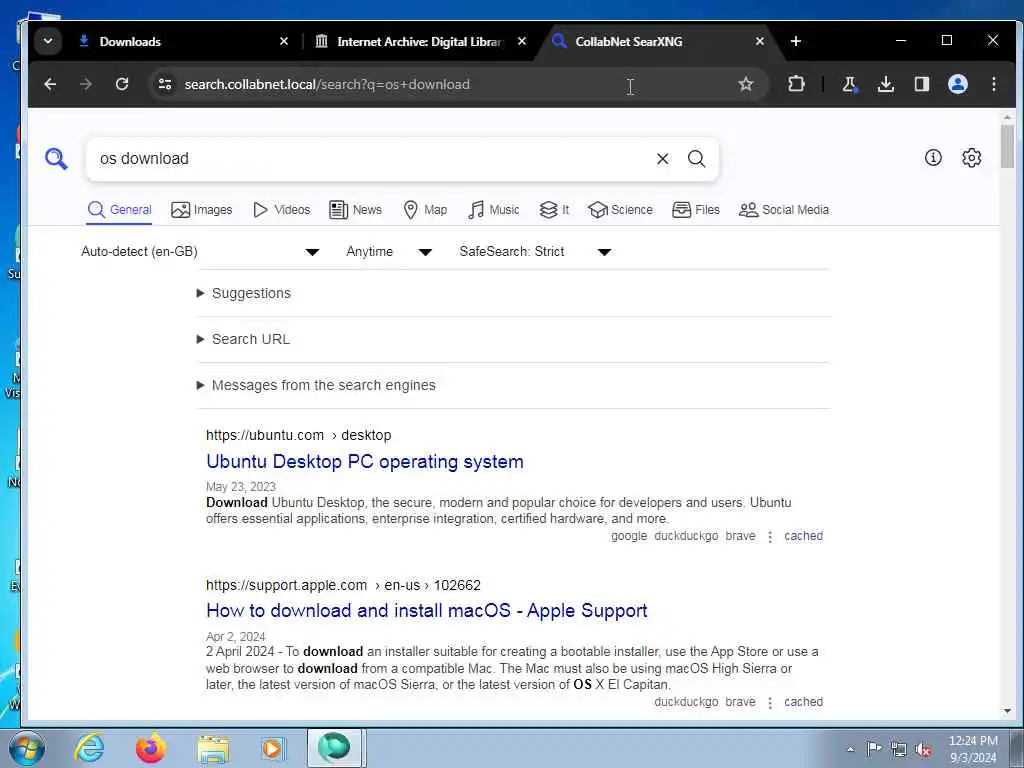Close the Downloads tab
The image size is (1024, 768).
[283, 41]
